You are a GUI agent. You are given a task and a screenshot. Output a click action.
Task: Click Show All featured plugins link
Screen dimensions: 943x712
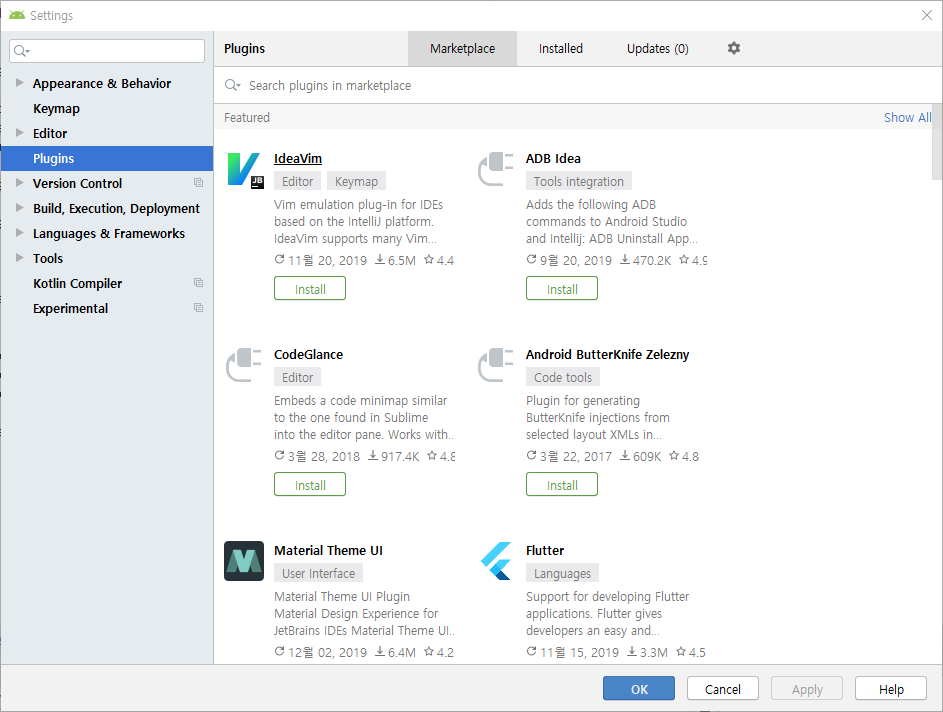coord(907,118)
